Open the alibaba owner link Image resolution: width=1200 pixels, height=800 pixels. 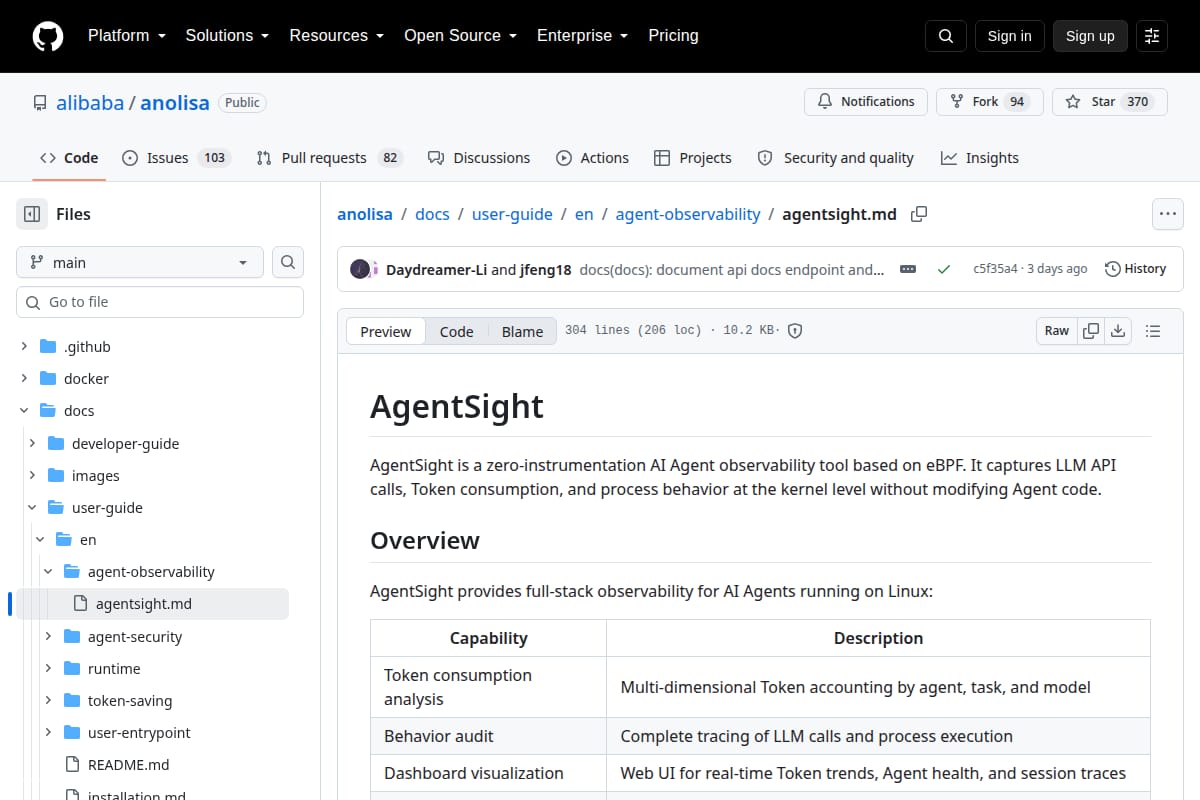point(90,103)
